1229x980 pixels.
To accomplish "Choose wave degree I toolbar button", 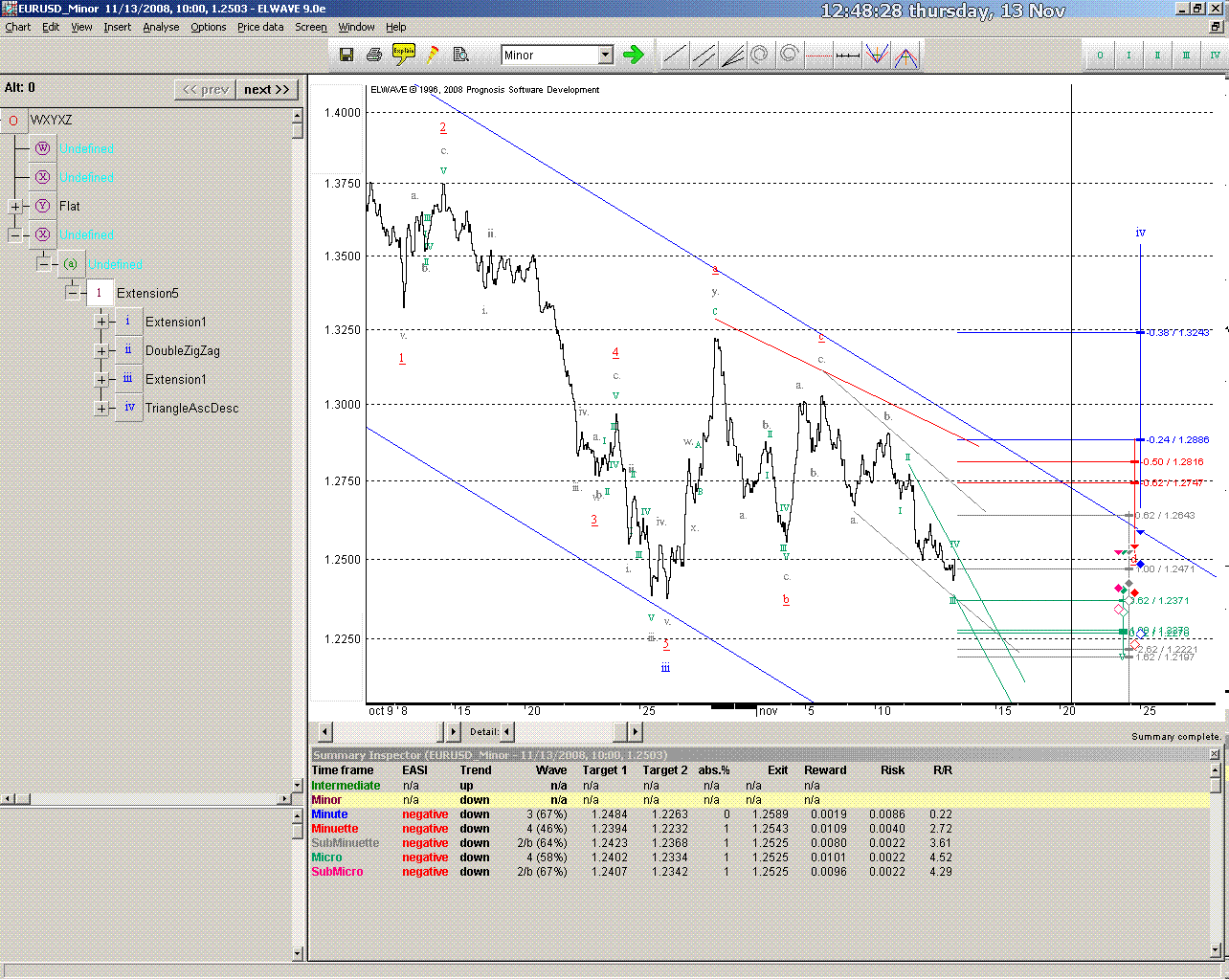I will click(1128, 56).
